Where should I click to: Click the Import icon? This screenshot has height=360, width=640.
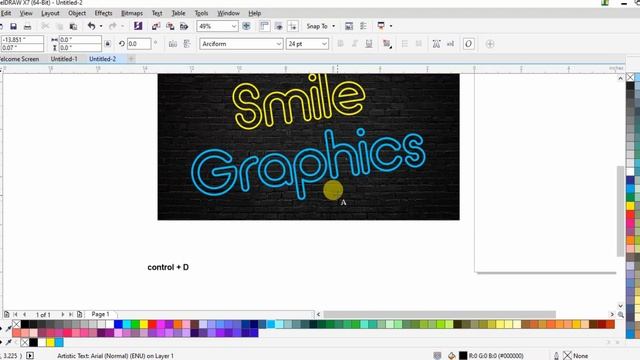[x=156, y=27]
